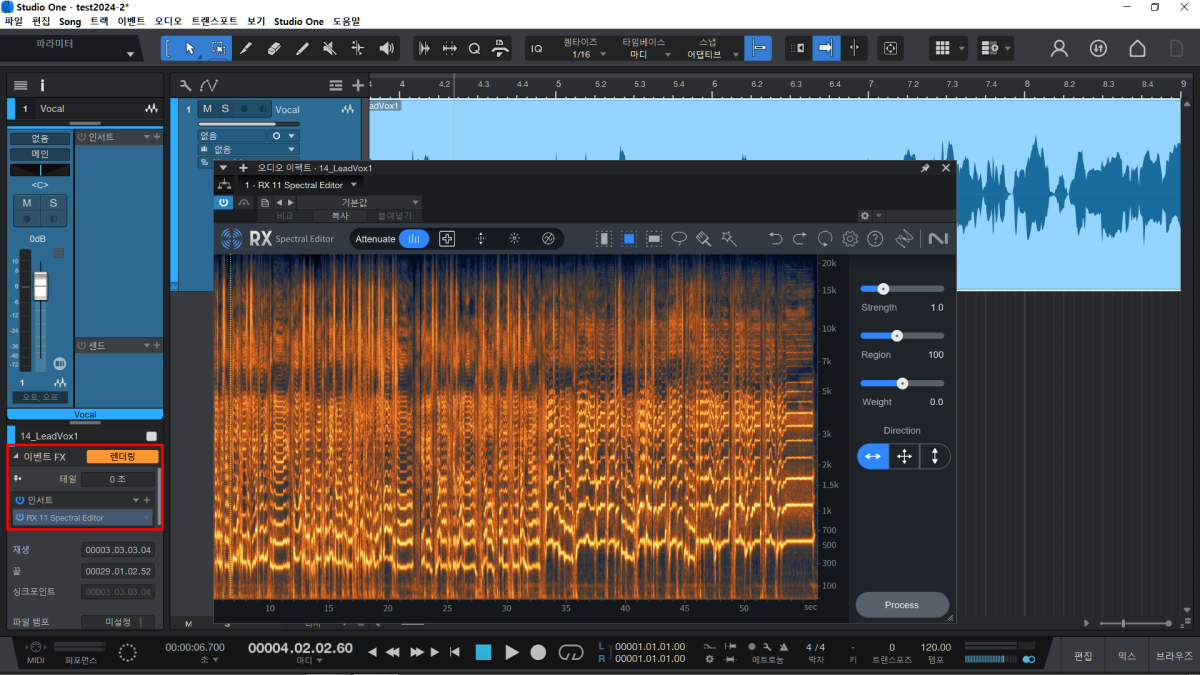The height and width of the screenshot is (675, 1200).
Task: Open the 트랙 menu
Action: click(x=100, y=21)
